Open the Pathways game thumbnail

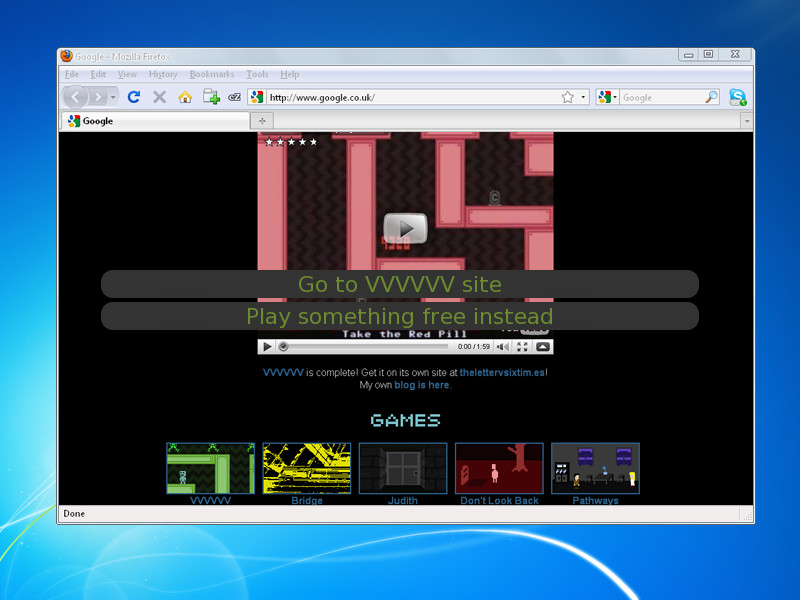click(595, 468)
